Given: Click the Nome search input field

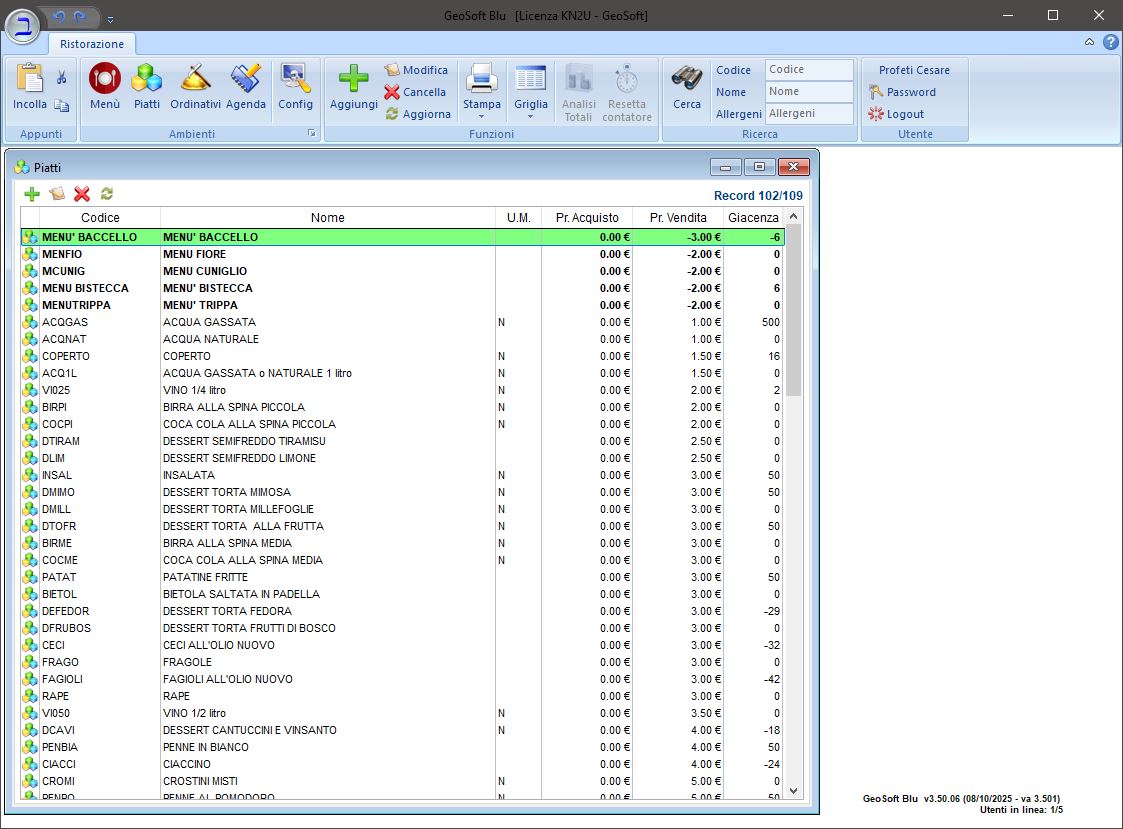Looking at the screenshot, I should coord(809,91).
